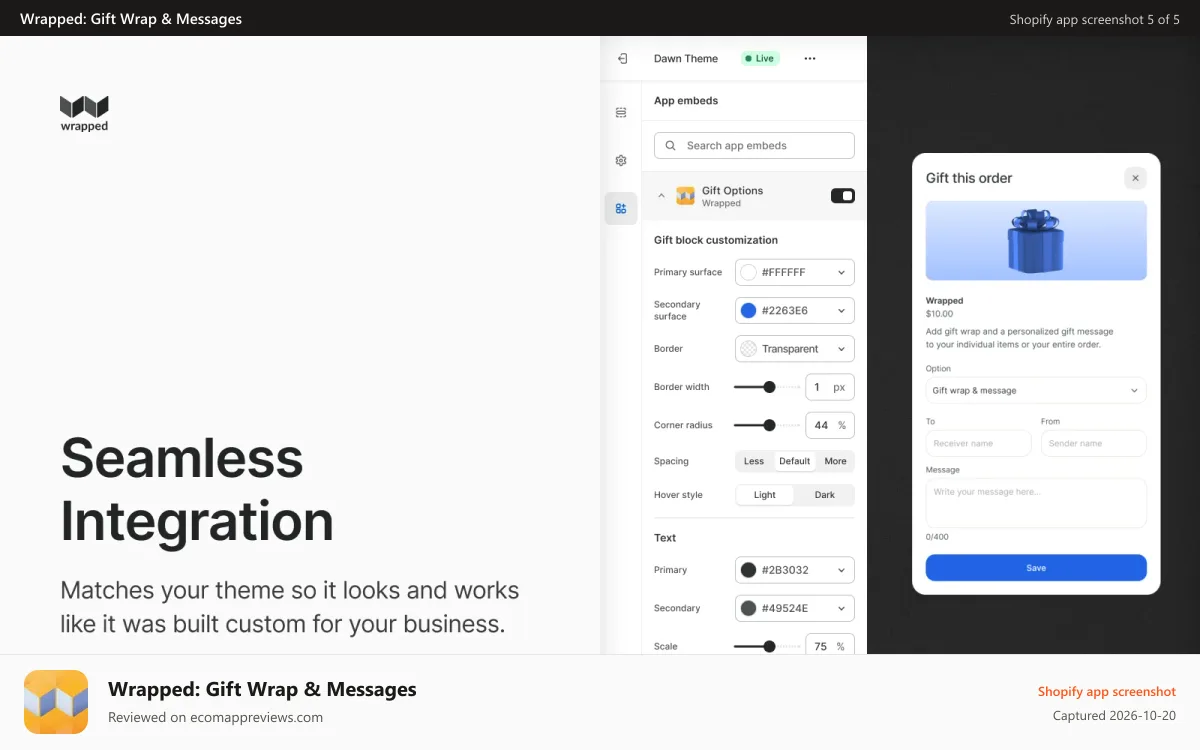Save the gift options
The image size is (1200, 750).
(1036, 568)
